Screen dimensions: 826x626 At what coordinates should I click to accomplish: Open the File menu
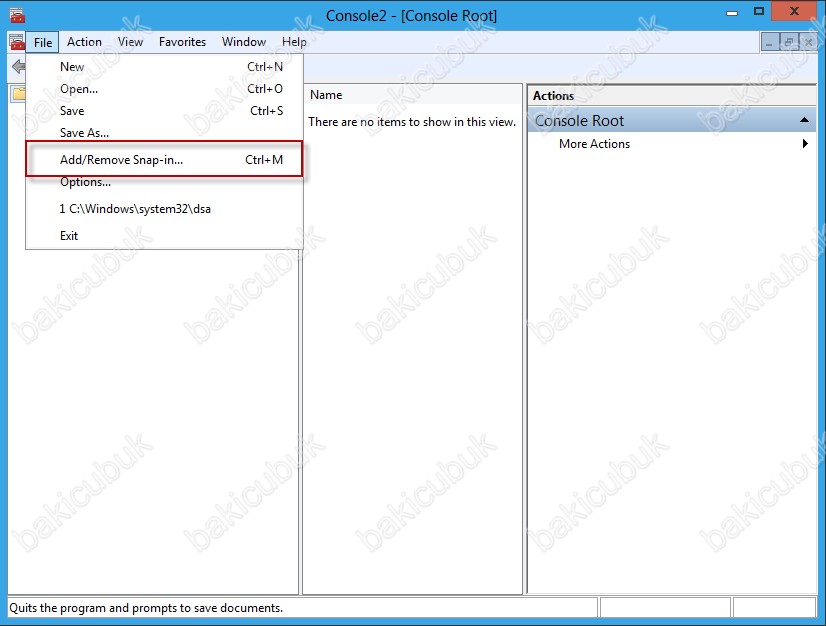pyautogui.click(x=43, y=42)
